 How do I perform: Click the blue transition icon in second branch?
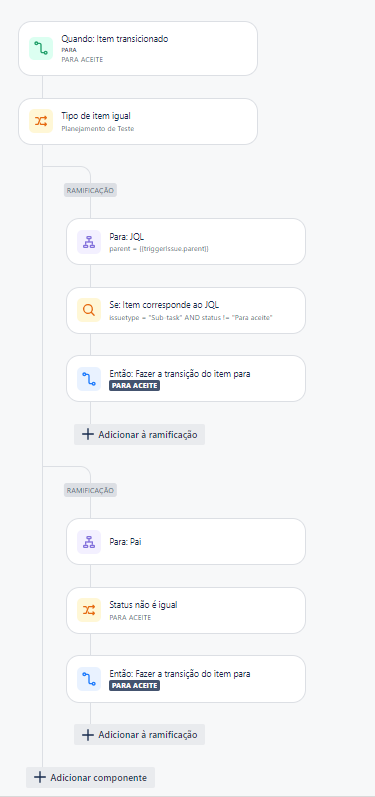coord(89,679)
